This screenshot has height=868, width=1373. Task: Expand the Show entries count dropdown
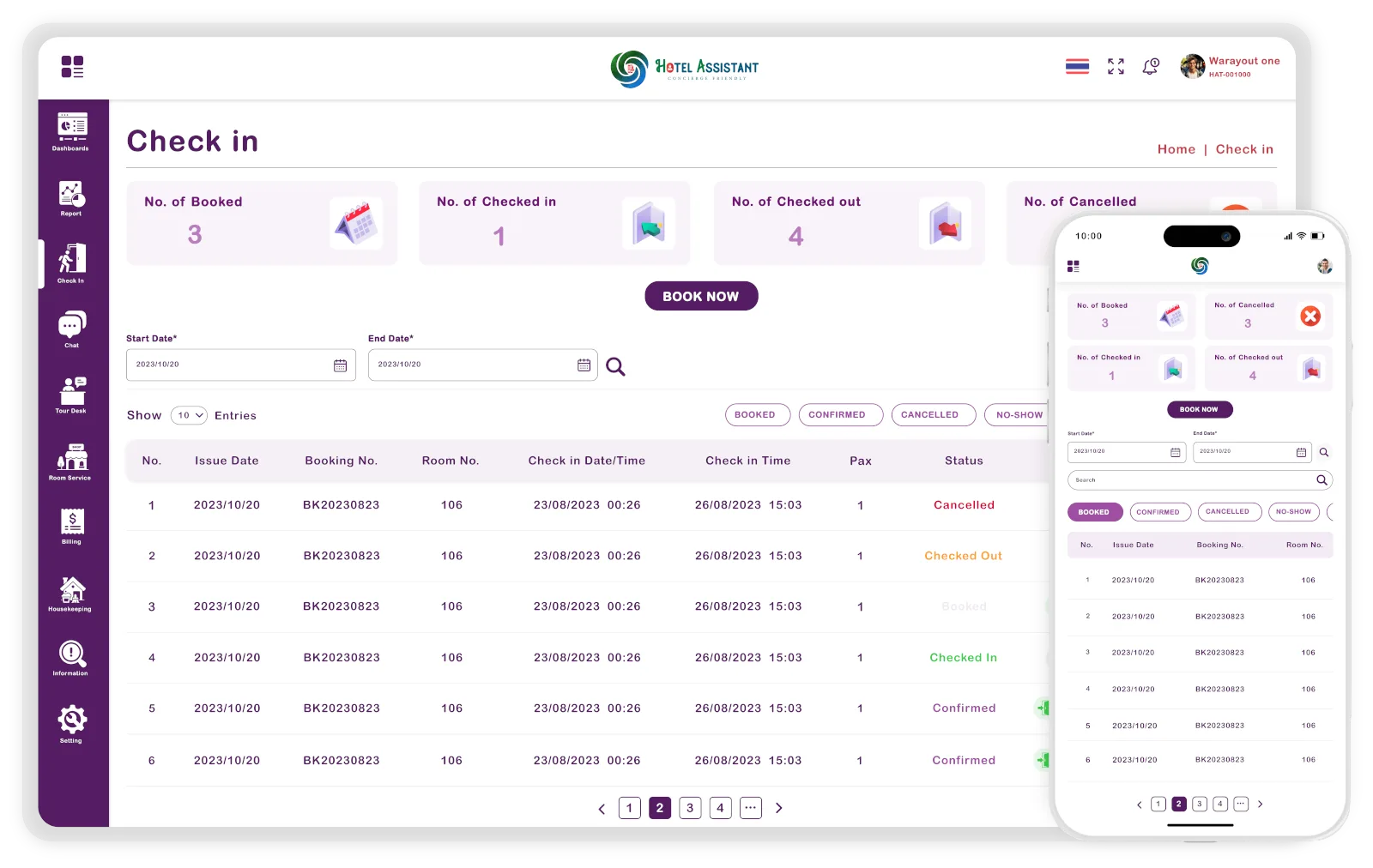coord(189,415)
